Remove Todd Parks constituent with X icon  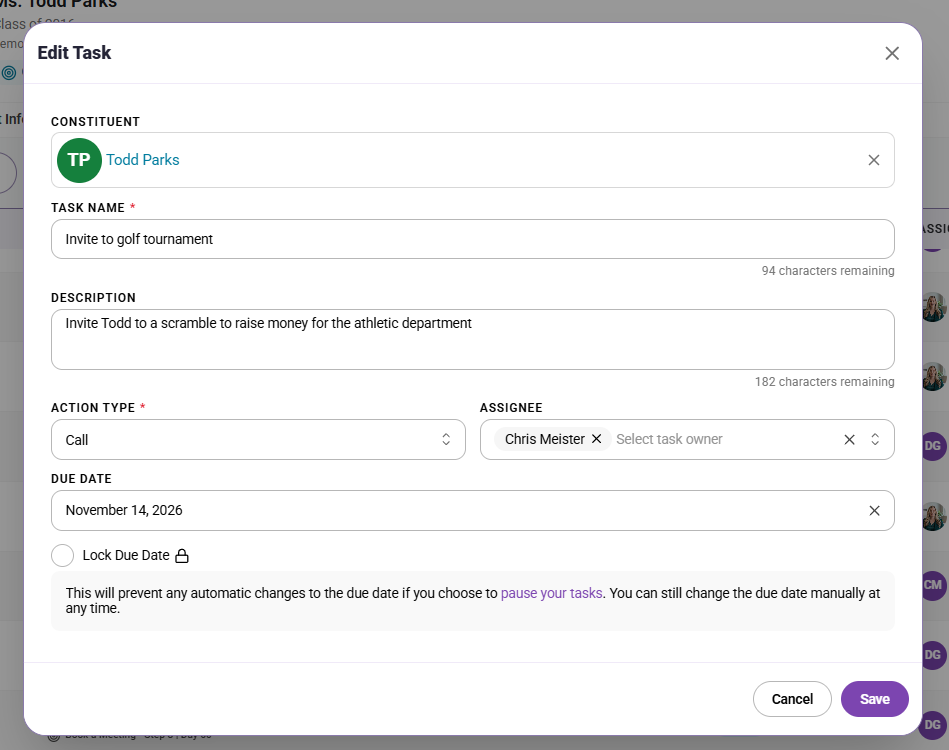coord(873,160)
